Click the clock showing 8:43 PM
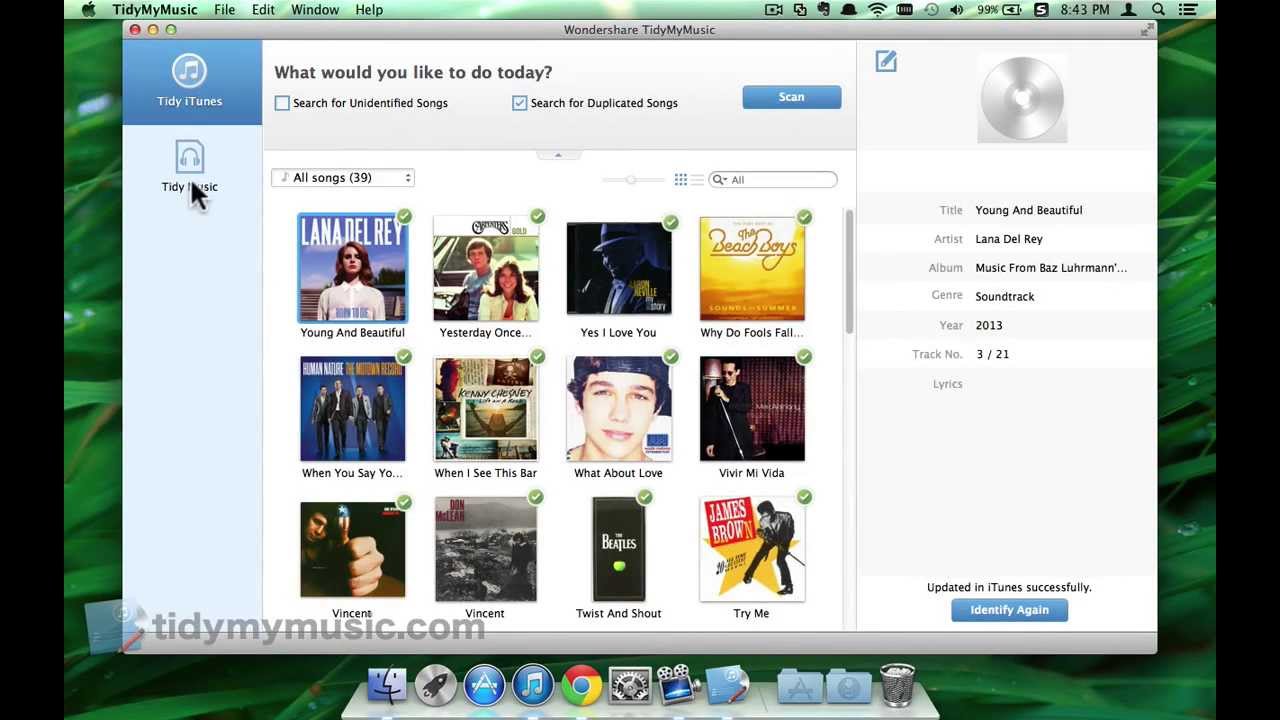The image size is (1280, 720). tap(1085, 10)
